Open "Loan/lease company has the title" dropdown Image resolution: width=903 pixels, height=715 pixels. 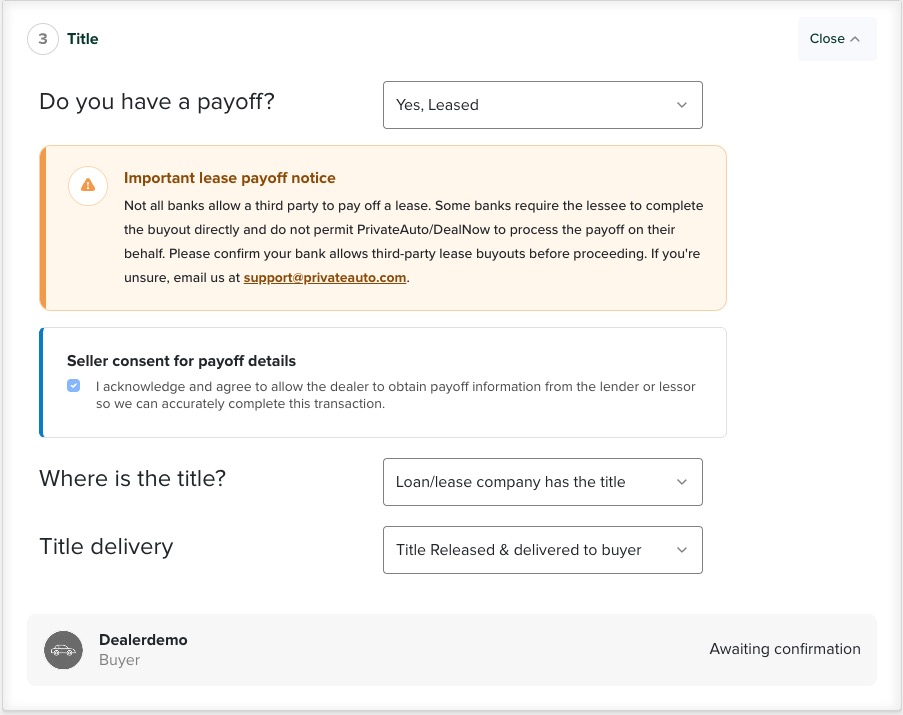(x=542, y=482)
